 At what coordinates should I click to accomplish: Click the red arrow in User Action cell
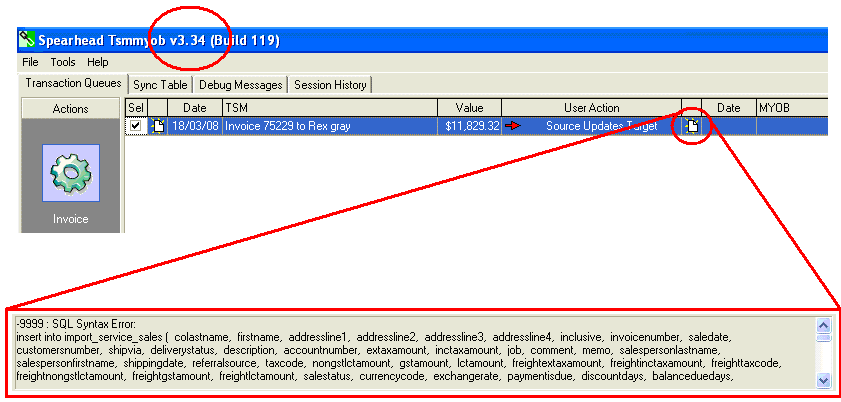(x=513, y=126)
